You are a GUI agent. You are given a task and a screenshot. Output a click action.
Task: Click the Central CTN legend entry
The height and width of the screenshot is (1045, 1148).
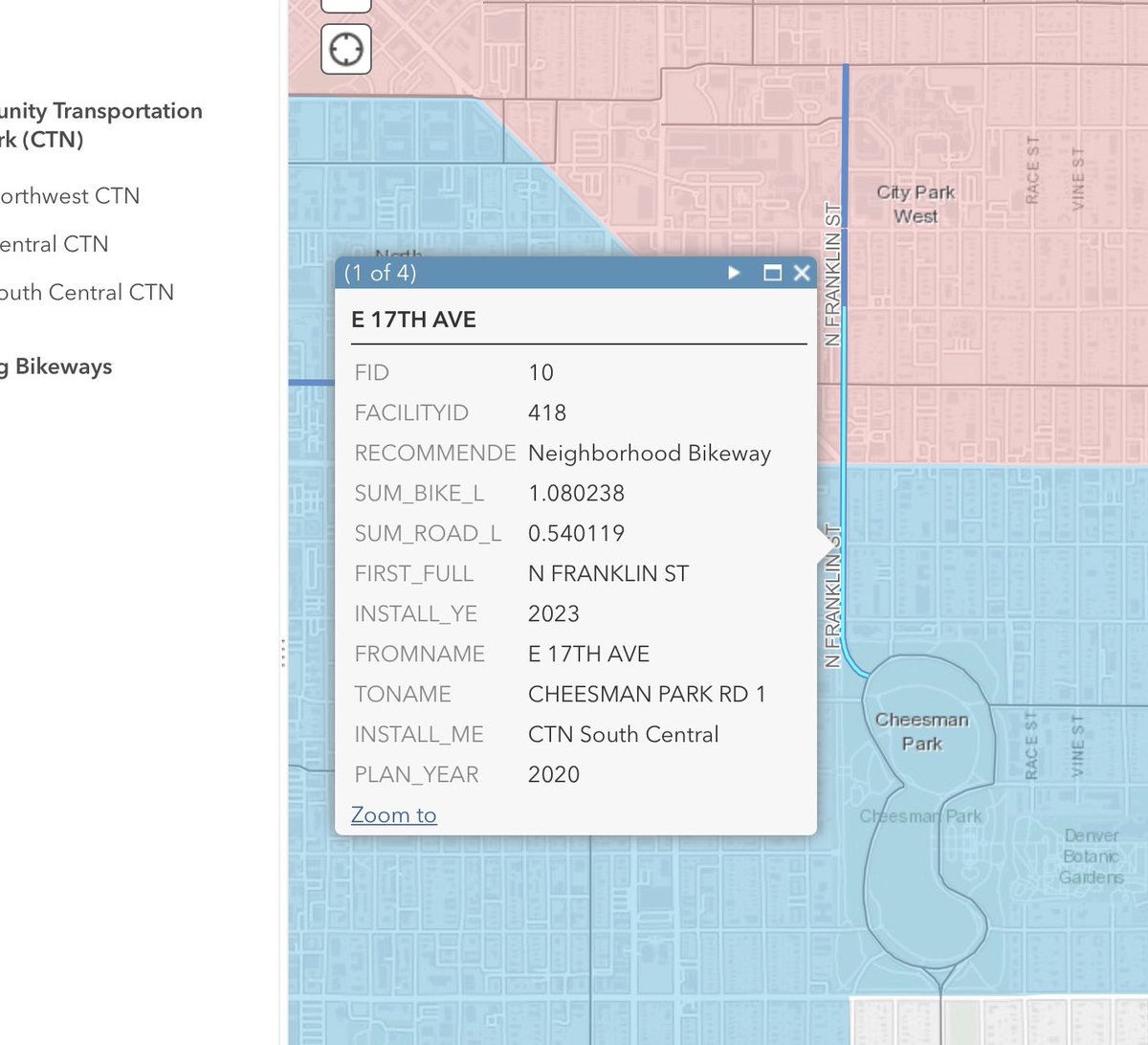54,244
